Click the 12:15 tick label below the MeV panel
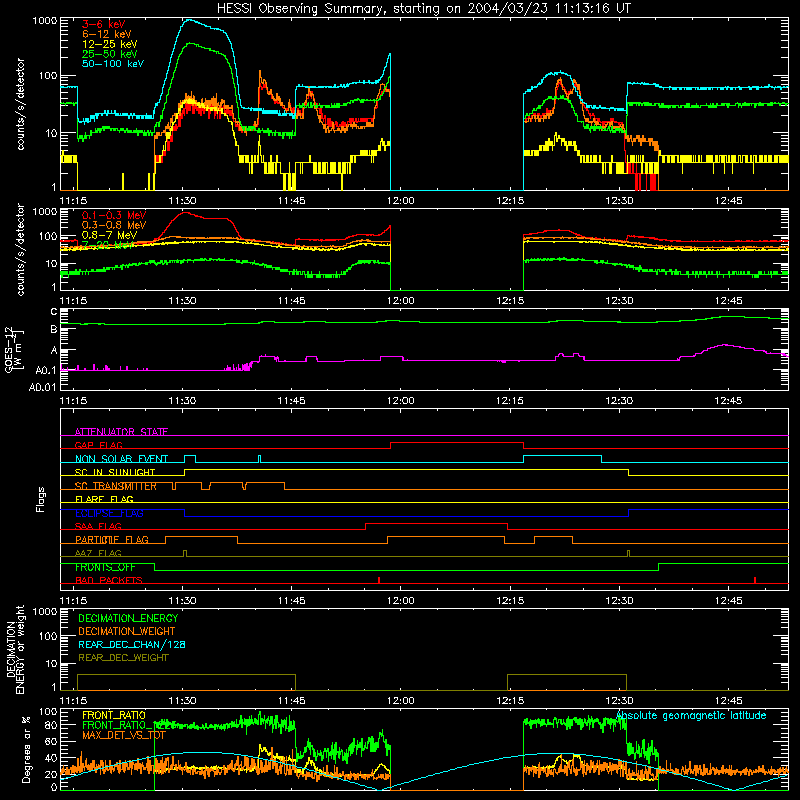 [x=510, y=301]
